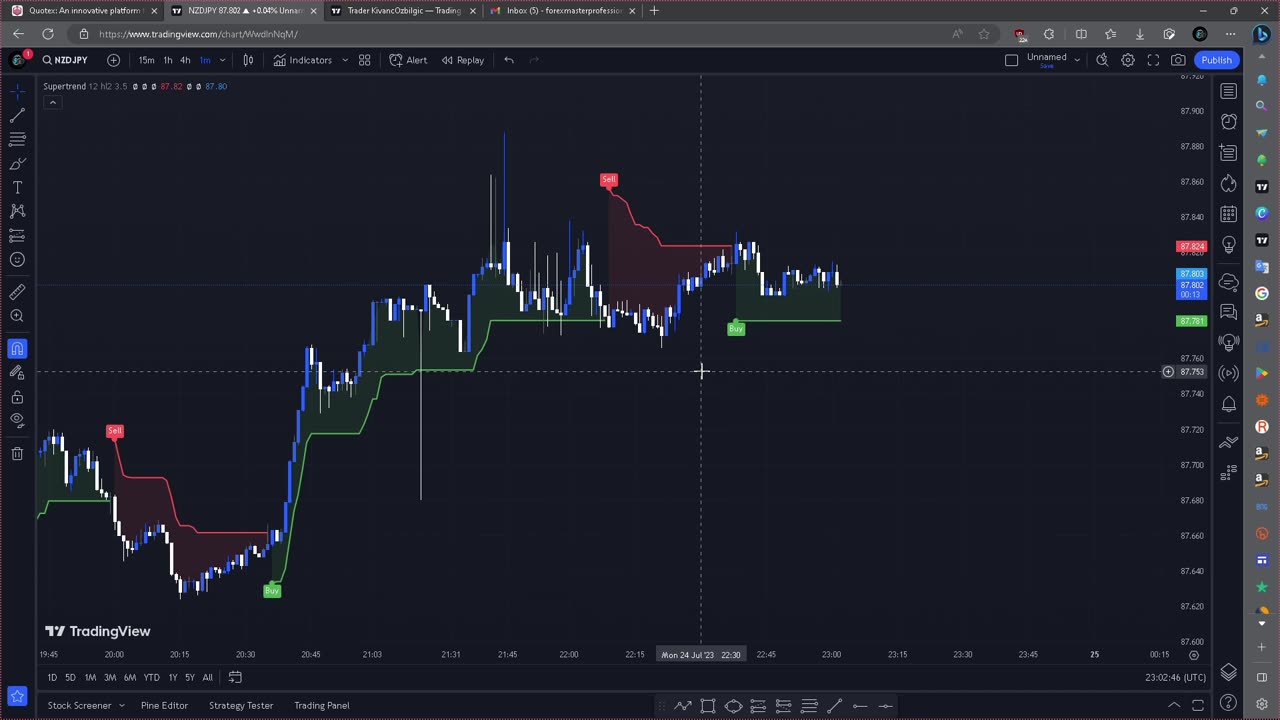Open the alerts clock panel icon
1280x720 pixels.
click(x=1229, y=122)
